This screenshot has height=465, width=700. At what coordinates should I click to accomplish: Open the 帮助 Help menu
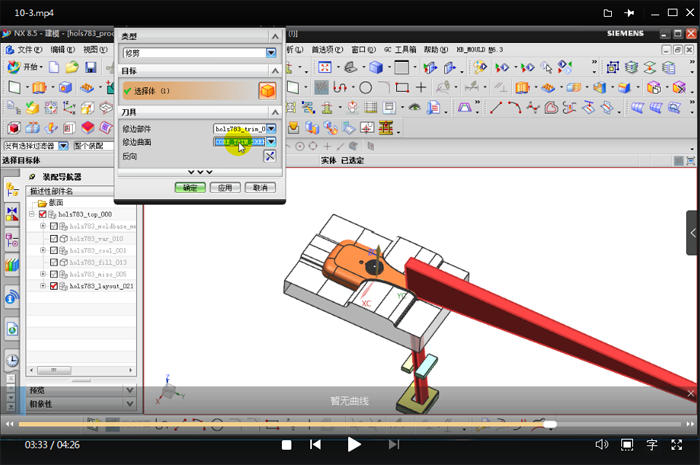click(x=431, y=48)
